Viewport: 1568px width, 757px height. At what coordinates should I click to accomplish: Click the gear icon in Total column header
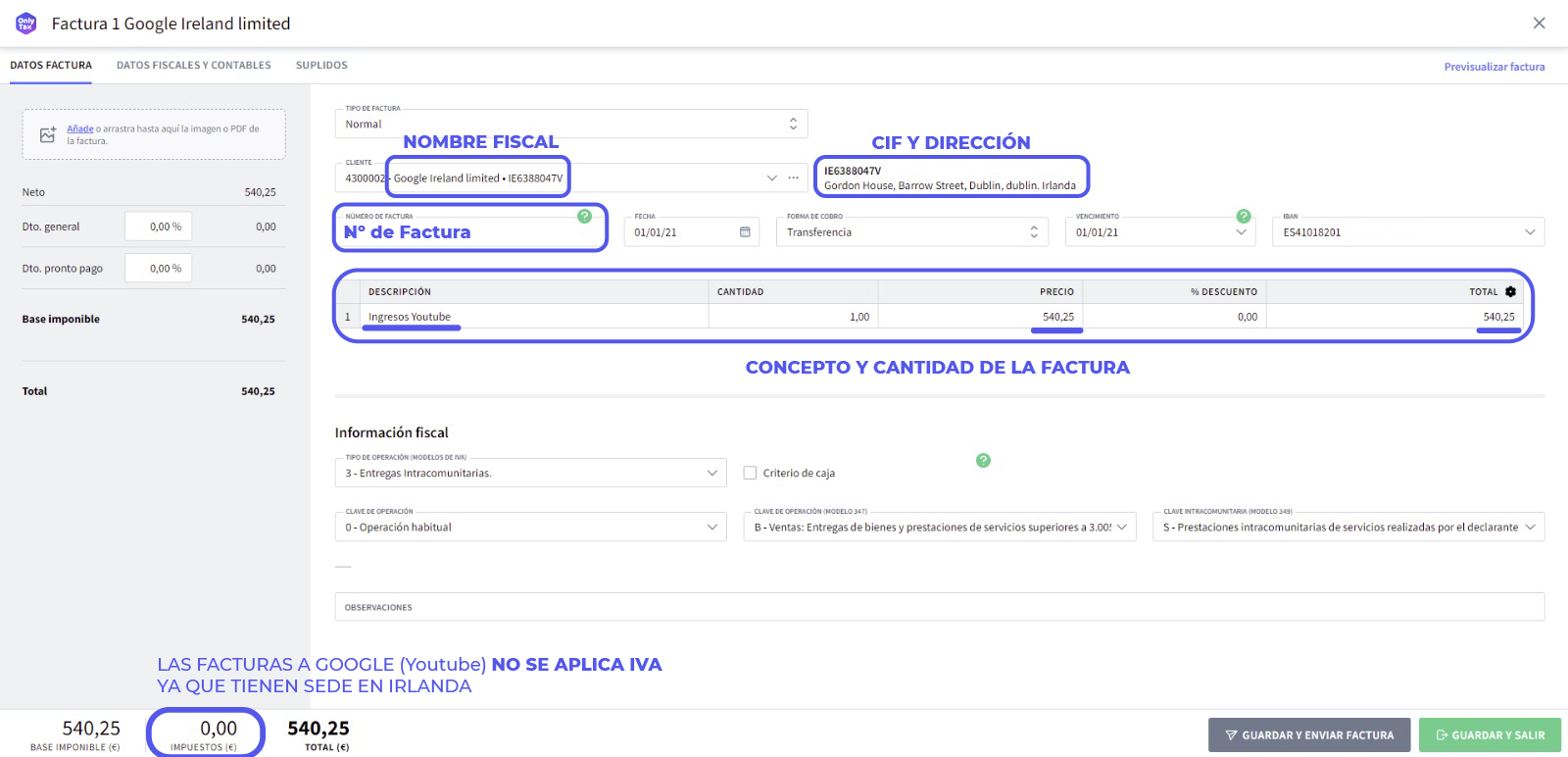point(1510,292)
